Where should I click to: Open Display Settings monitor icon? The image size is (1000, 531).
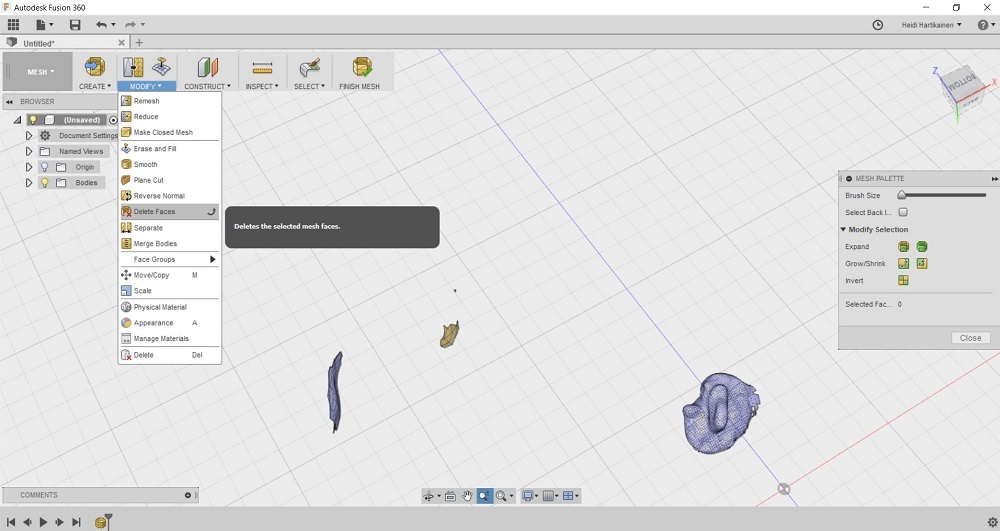coord(527,496)
